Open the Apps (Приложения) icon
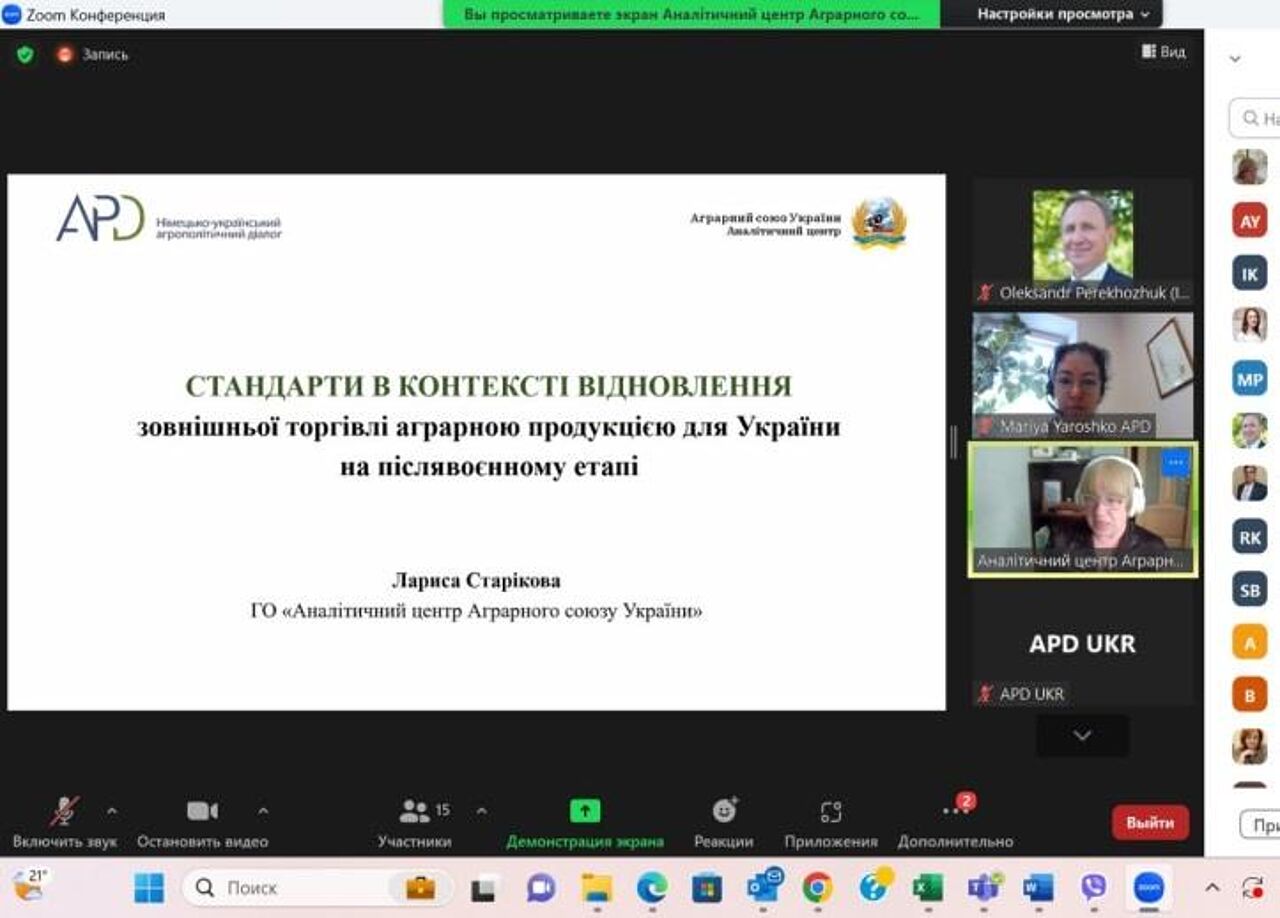 coord(830,811)
